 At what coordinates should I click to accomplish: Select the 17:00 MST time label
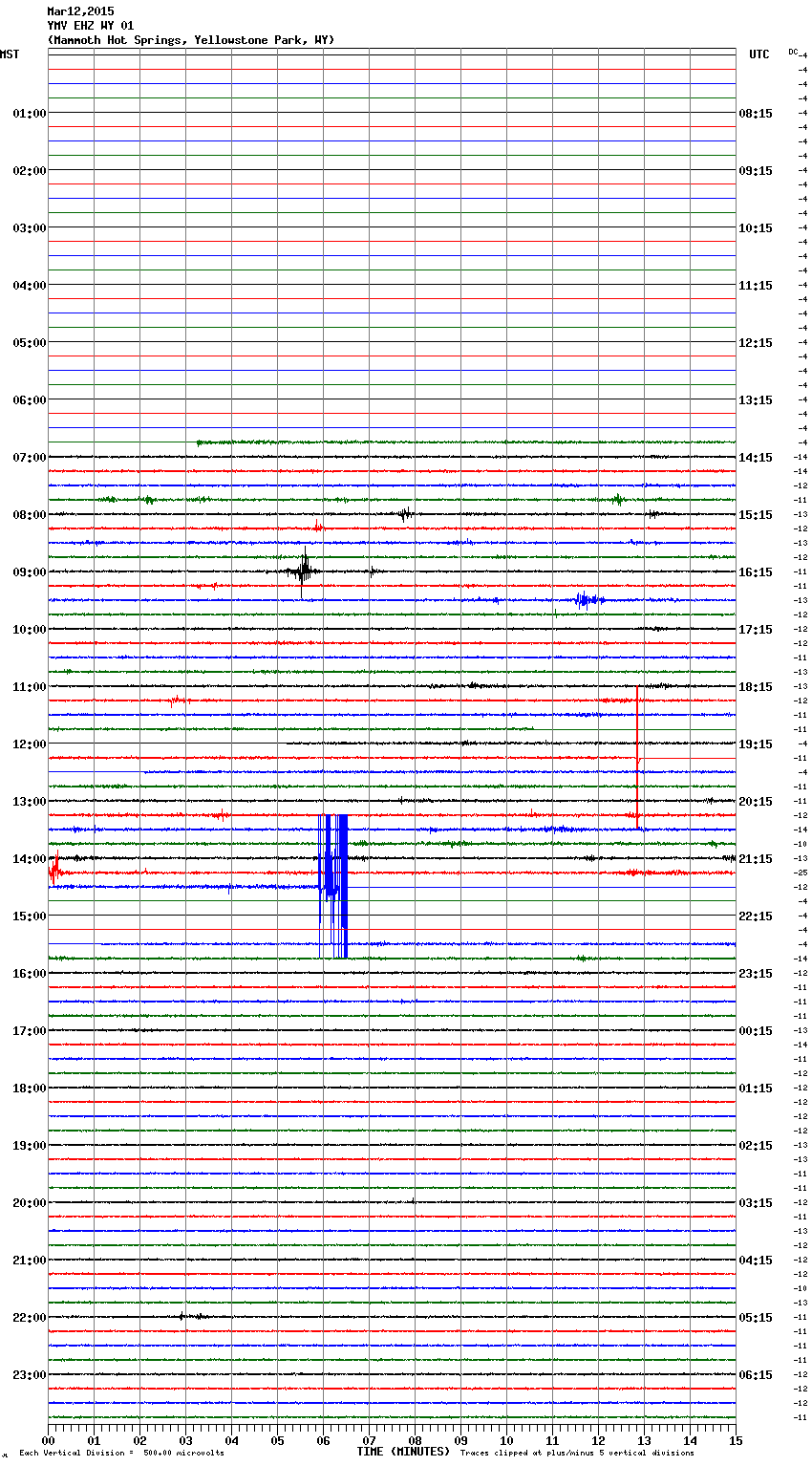click(x=30, y=1031)
